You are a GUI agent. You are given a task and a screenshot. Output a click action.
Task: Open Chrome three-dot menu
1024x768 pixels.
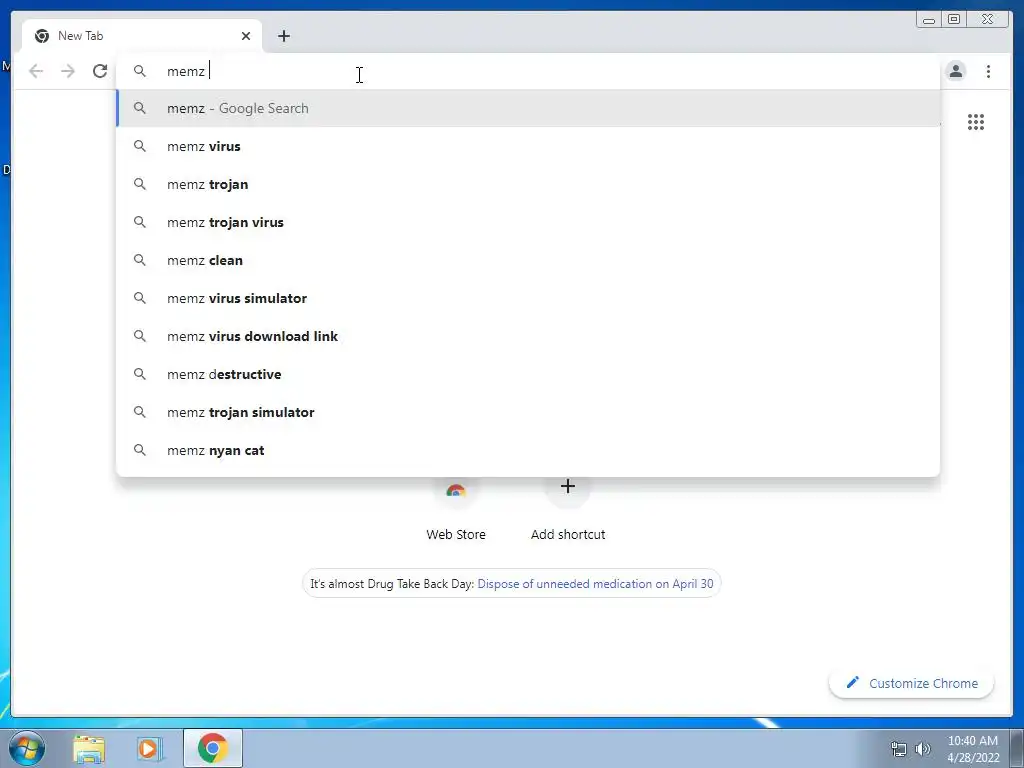point(988,71)
